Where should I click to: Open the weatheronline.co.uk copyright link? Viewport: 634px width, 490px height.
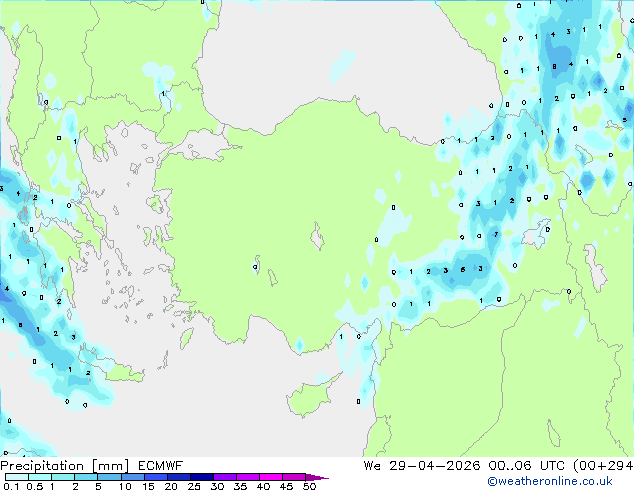(x=550, y=481)
